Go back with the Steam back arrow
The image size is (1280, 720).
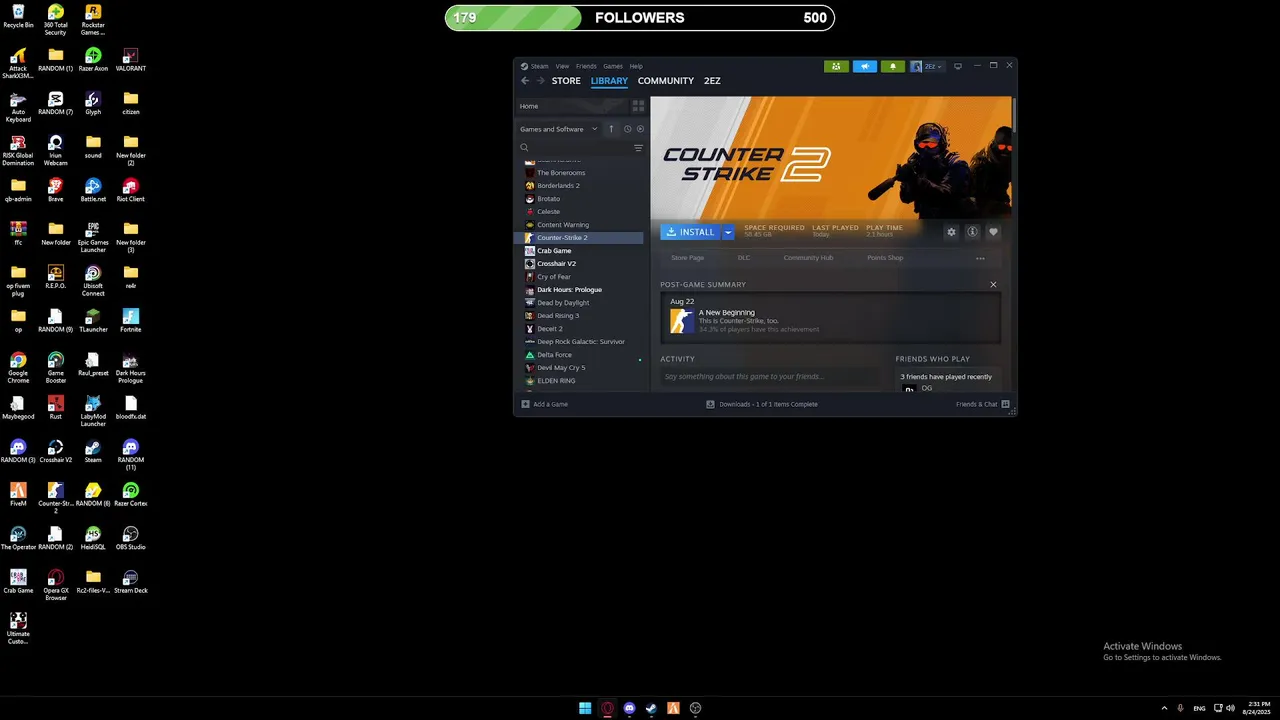pos(525,81)
